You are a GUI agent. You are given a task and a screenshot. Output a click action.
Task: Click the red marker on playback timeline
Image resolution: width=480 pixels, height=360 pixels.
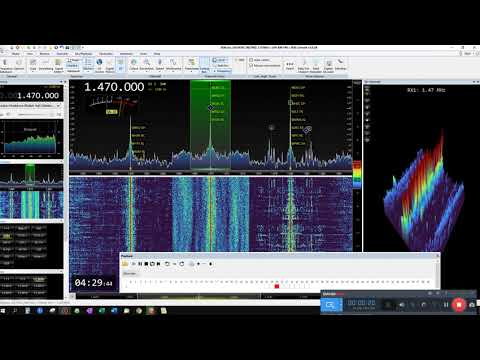277,286
